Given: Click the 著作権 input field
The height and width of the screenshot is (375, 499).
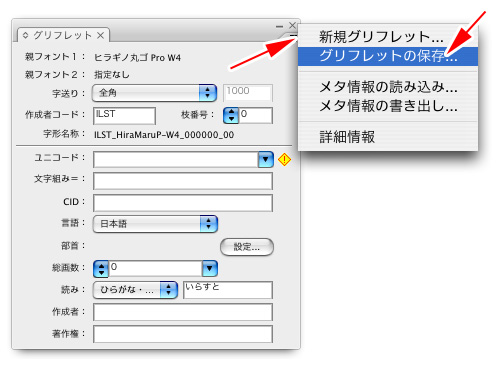Looking at the screenshot, I should click(183, 334).
